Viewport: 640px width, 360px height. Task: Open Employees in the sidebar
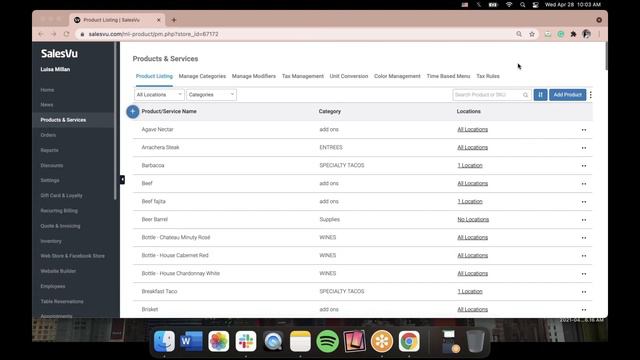pyautogui.click(x=53, y=287)
